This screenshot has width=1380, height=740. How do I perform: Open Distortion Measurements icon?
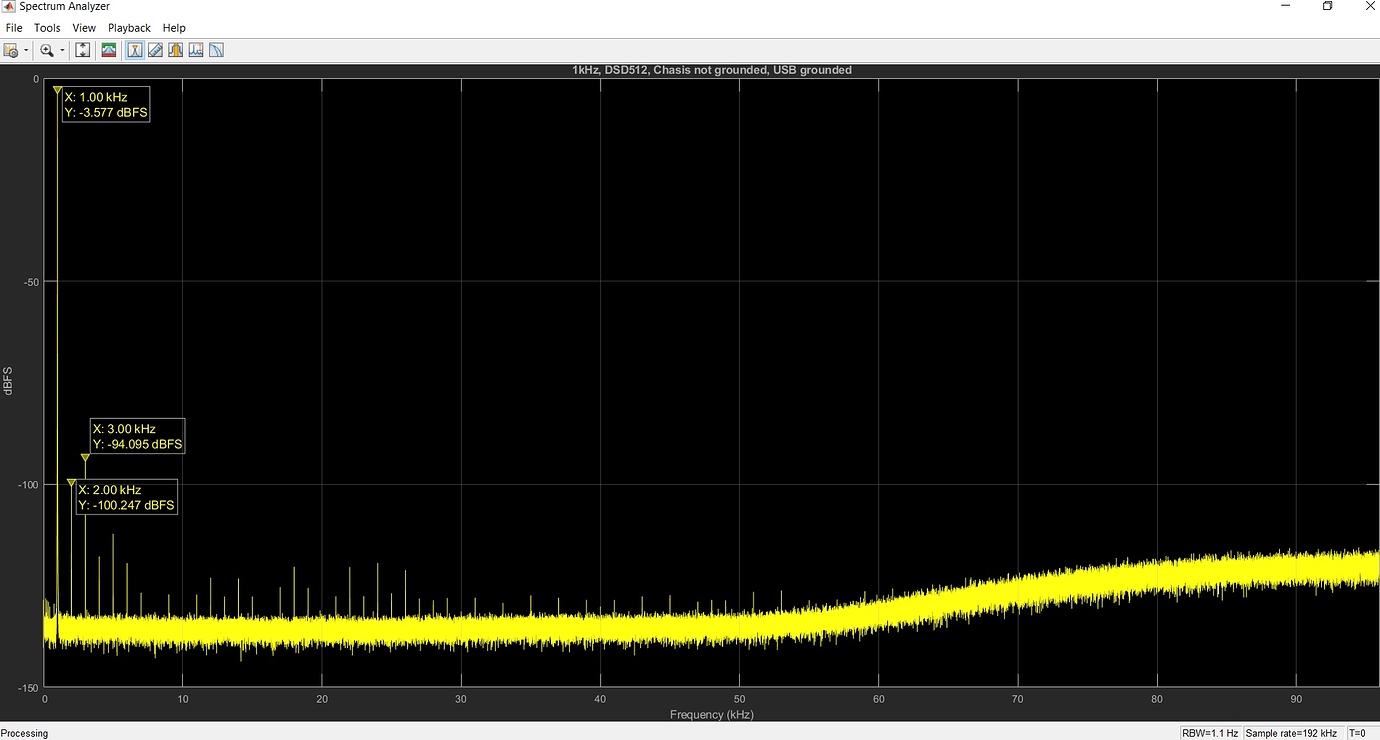tap(196, 50)
